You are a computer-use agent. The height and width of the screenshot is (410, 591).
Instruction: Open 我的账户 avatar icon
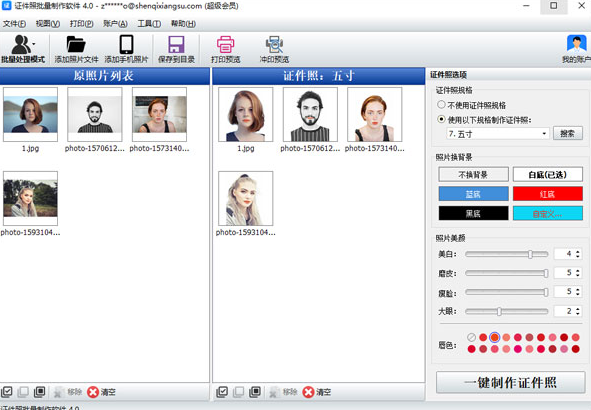(576, 44)
